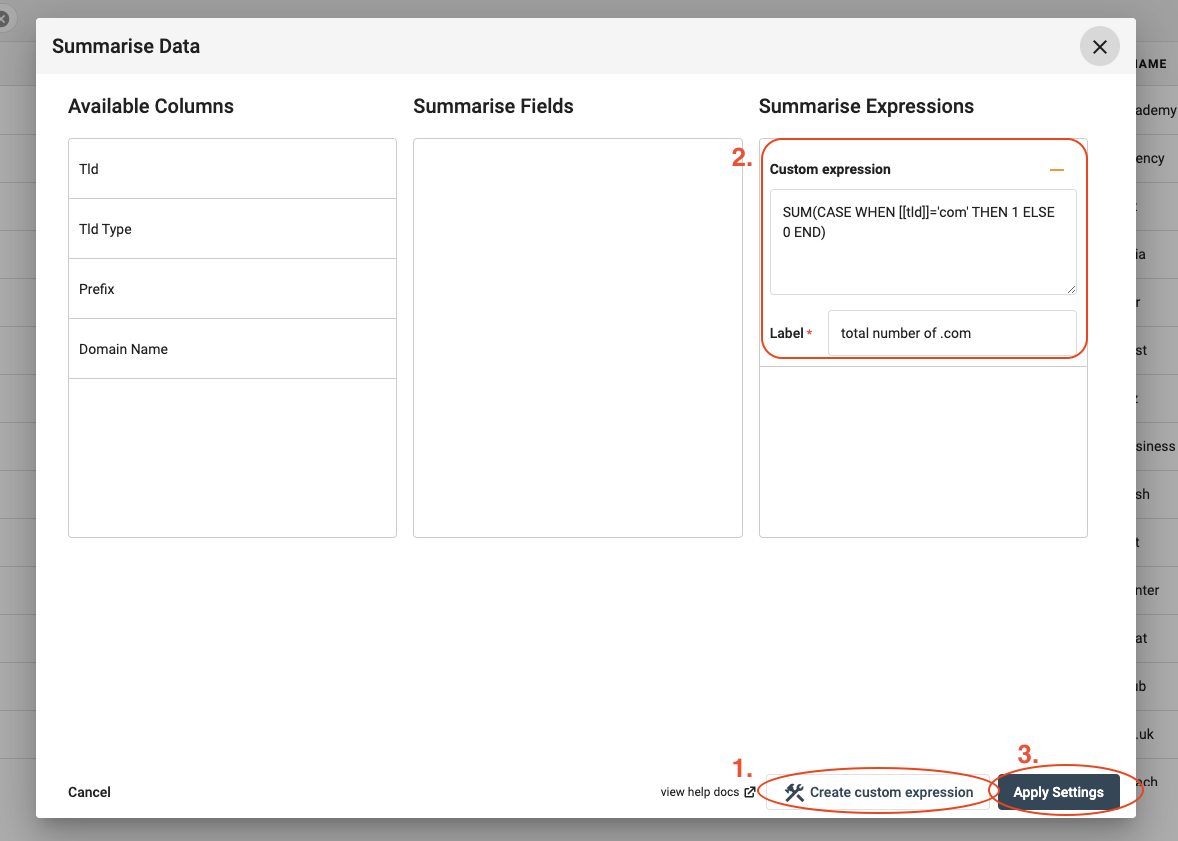Pick the Domain Name column

pyautogui.click(x=232, y=349)
